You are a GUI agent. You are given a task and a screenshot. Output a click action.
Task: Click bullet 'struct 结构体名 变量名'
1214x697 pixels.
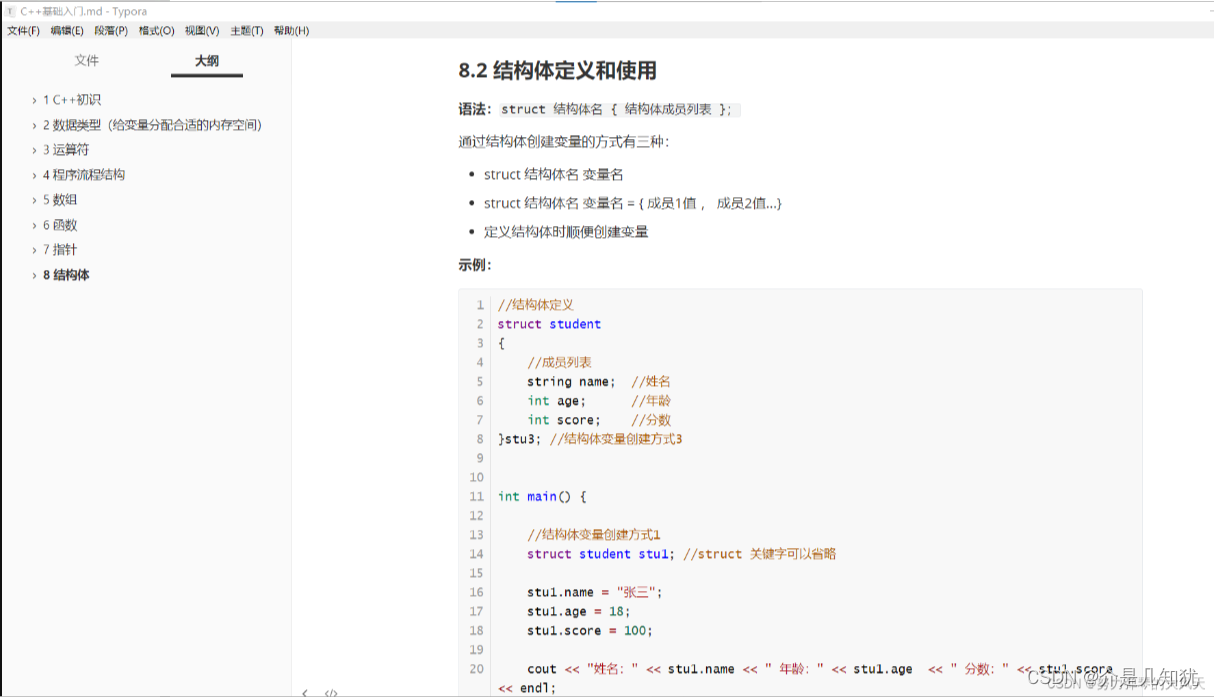click(554, 174)
